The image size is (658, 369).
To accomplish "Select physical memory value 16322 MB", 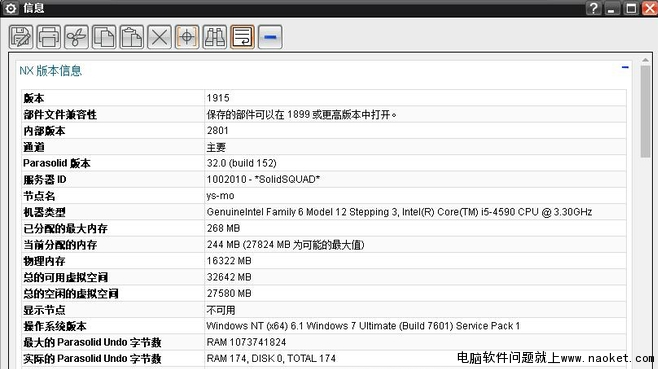I will click(x=229, y=261).
